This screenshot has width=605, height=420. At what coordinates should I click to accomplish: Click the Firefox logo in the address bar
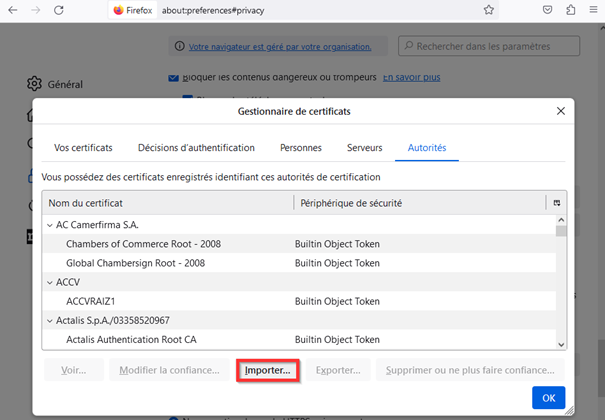[119, 10]
